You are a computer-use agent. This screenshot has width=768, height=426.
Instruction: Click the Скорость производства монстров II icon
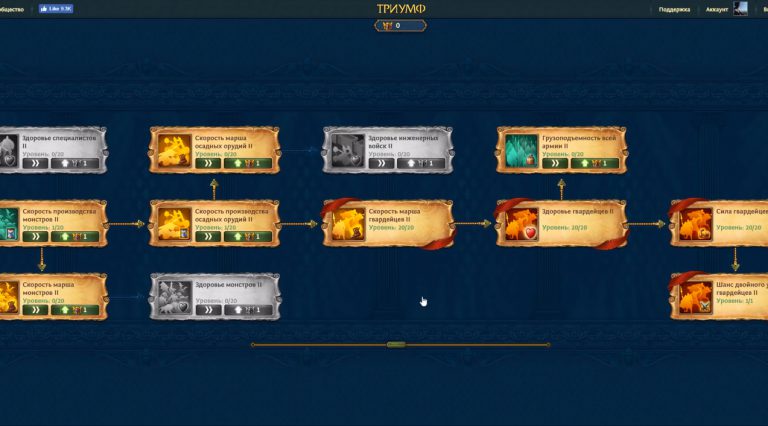[x=9, y=224]
